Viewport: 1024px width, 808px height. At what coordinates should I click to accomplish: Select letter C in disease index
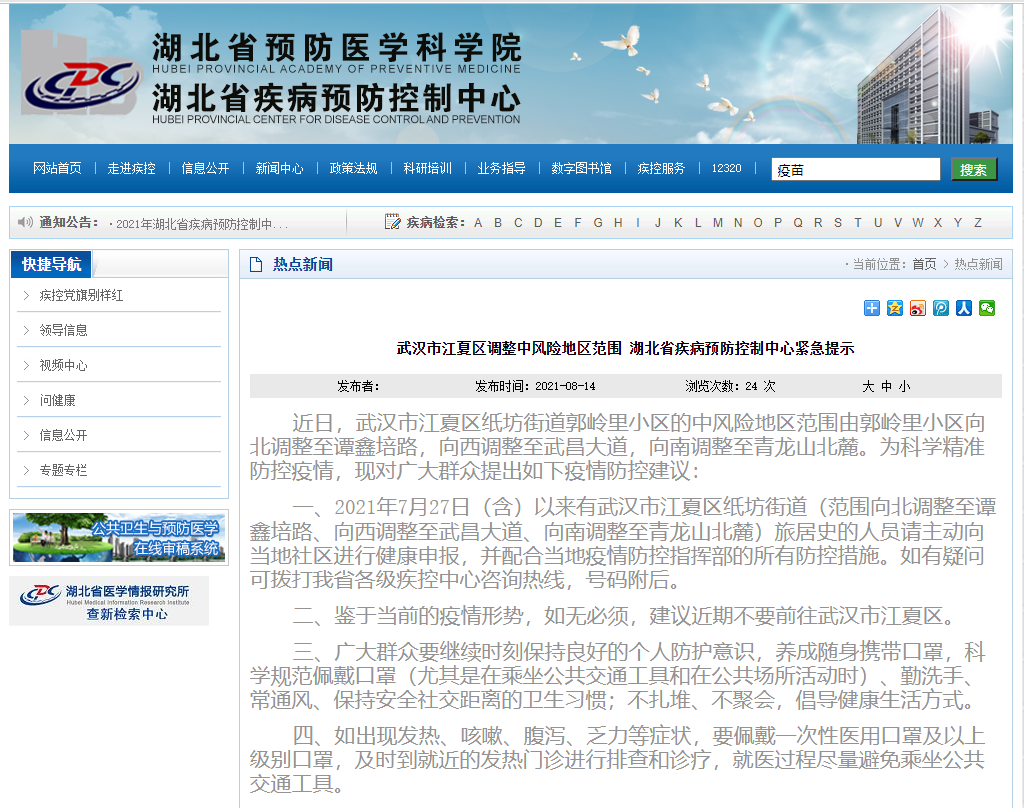(518, 223)
